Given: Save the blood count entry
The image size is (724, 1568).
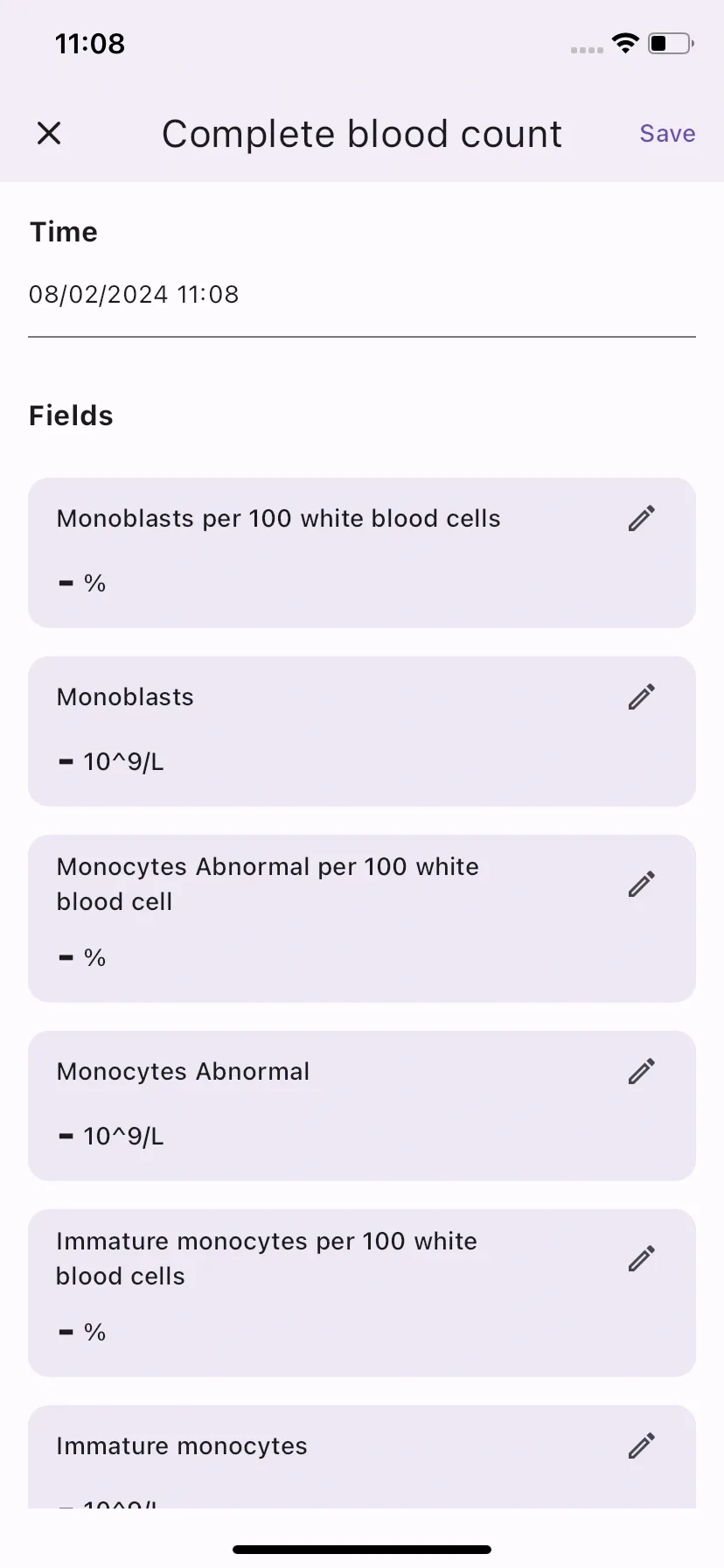Looking at the screenshot, I should tap(667, 134).
